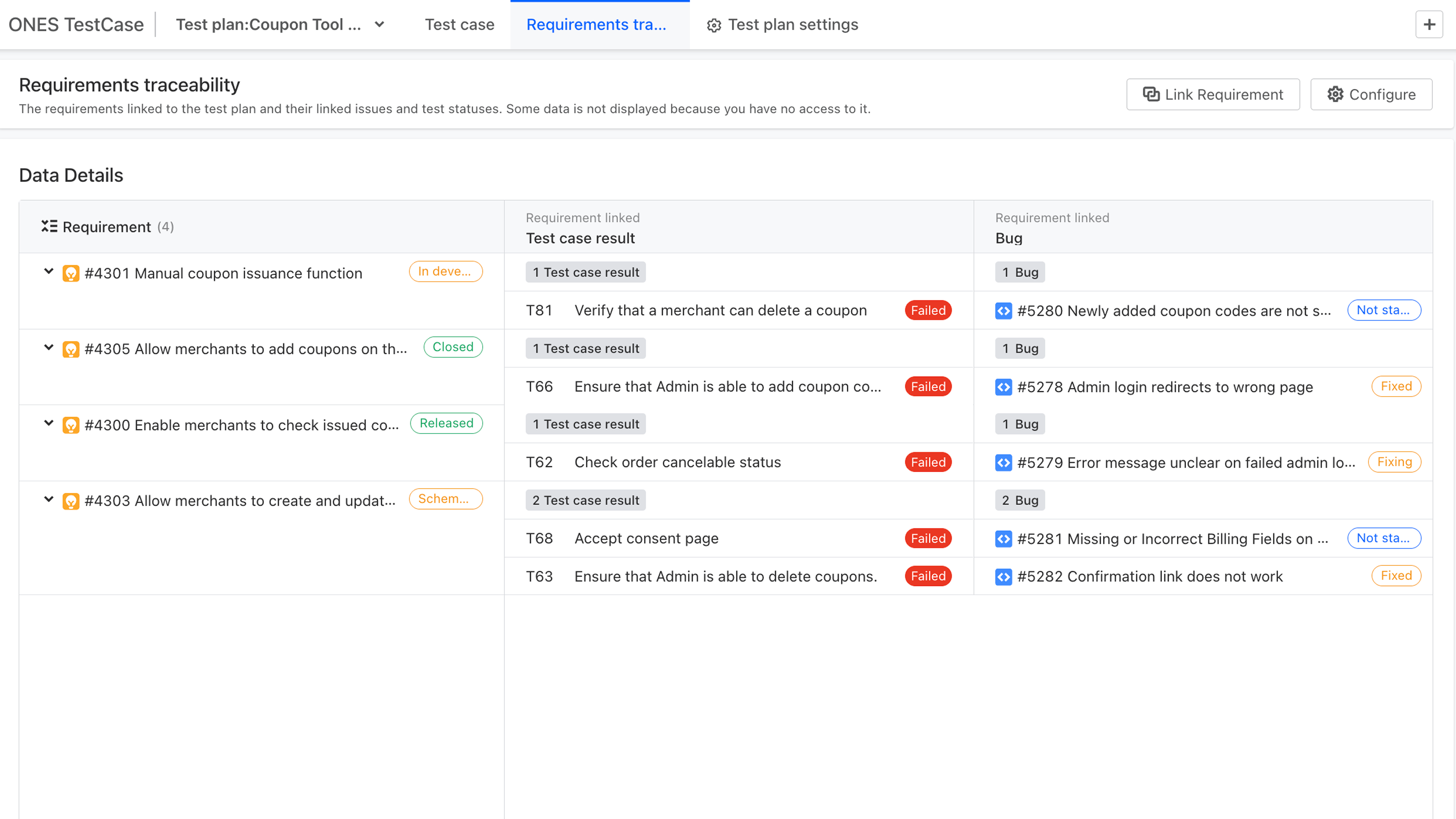Click the bug icon next to #5279

click(x=1003, y=462)
